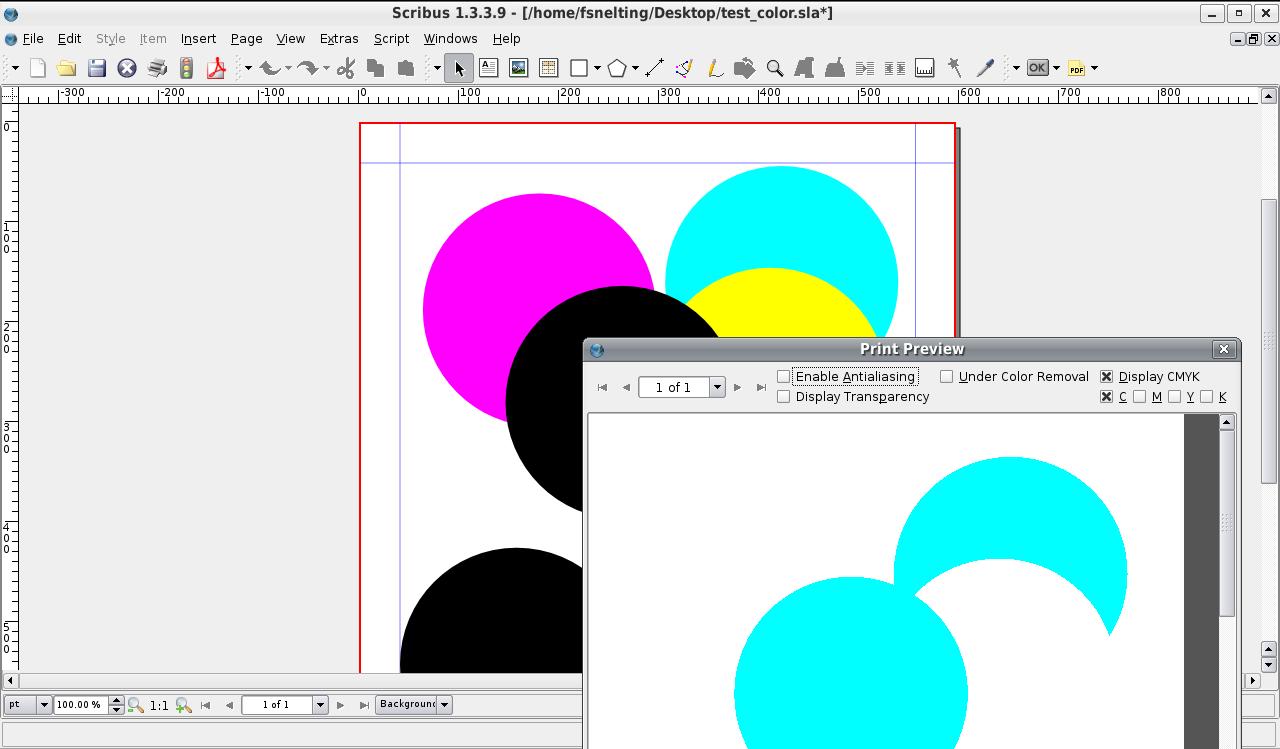Open the Edit menu

point(69,38)
